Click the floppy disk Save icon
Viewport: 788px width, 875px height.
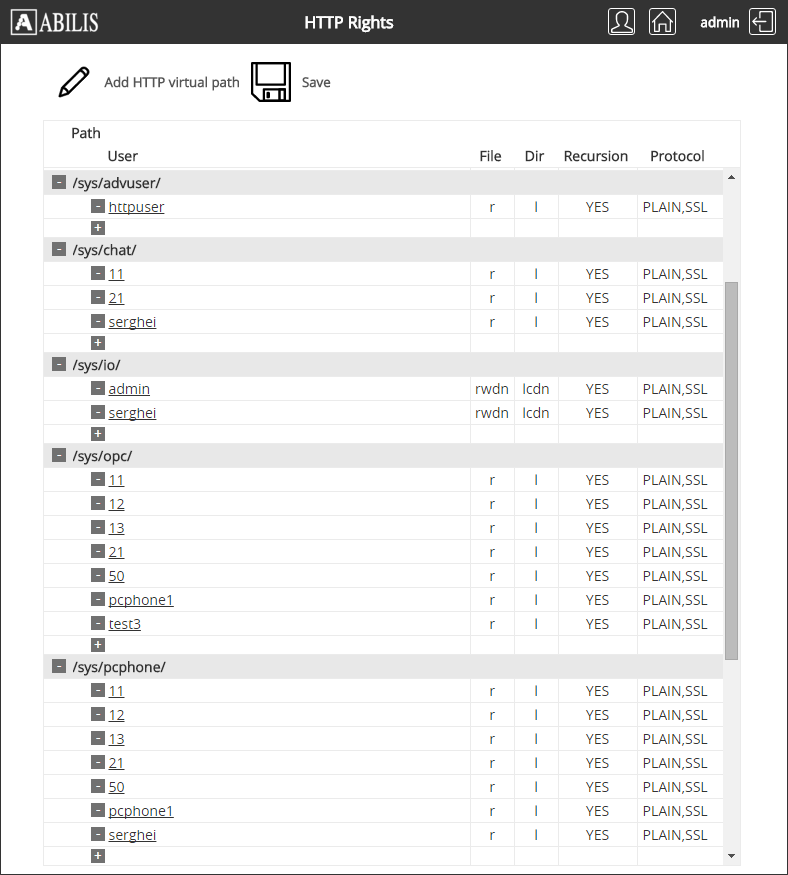[270, 82]
